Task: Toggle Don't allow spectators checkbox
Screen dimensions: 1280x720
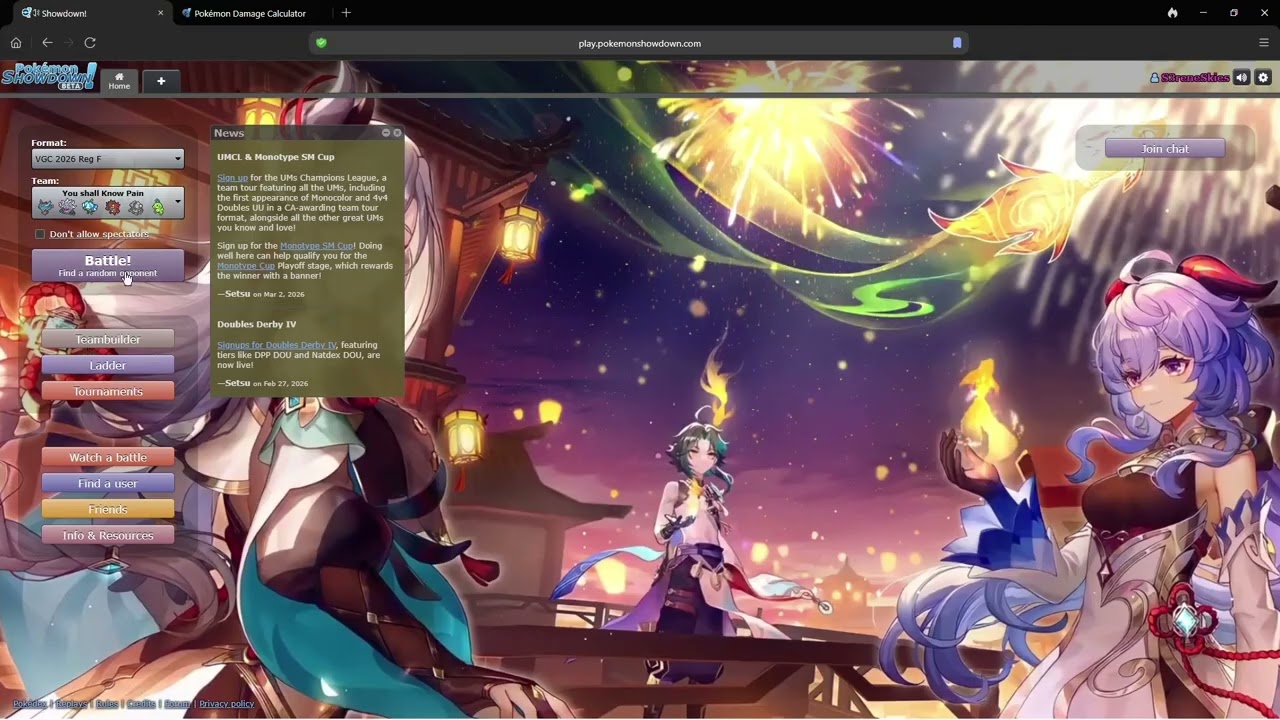Action: (40, 234)
